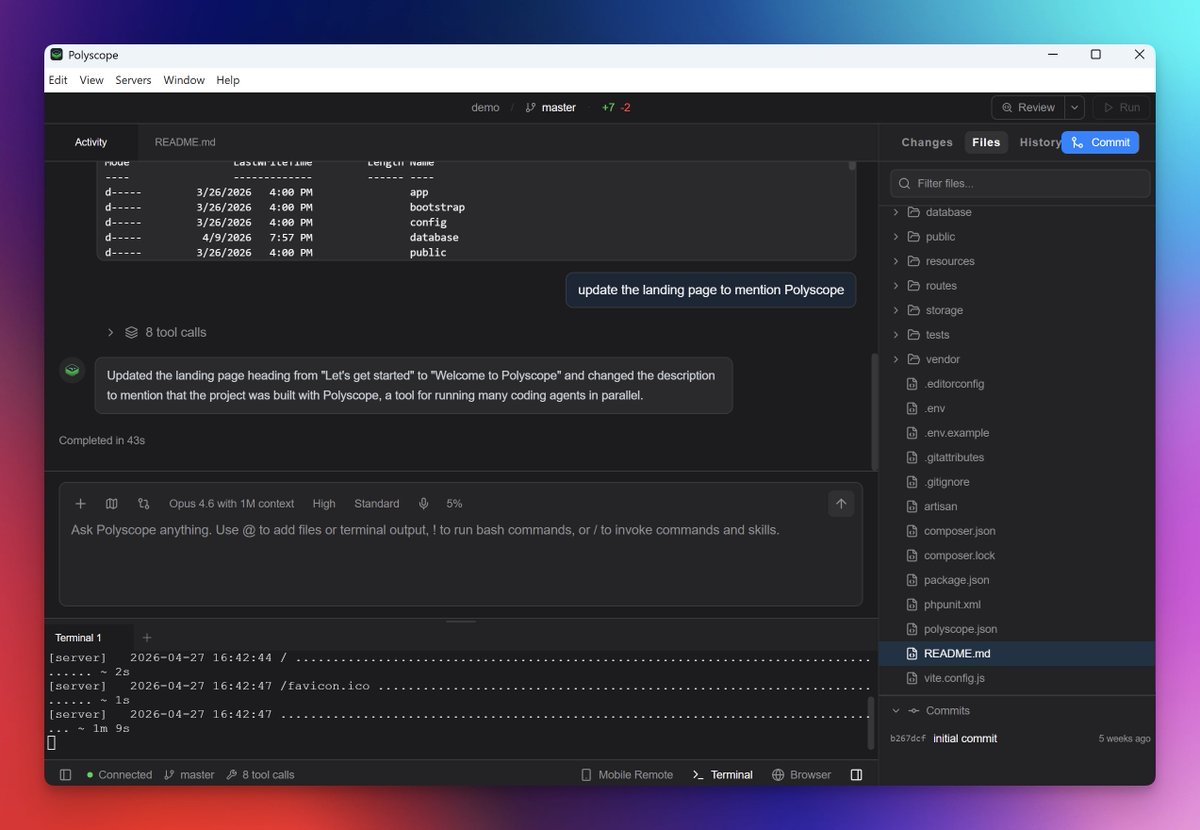This screenshot has width=1200, height=830.
Task: Select the Terminal 1 tab
Action: click(x=78, y=637)
